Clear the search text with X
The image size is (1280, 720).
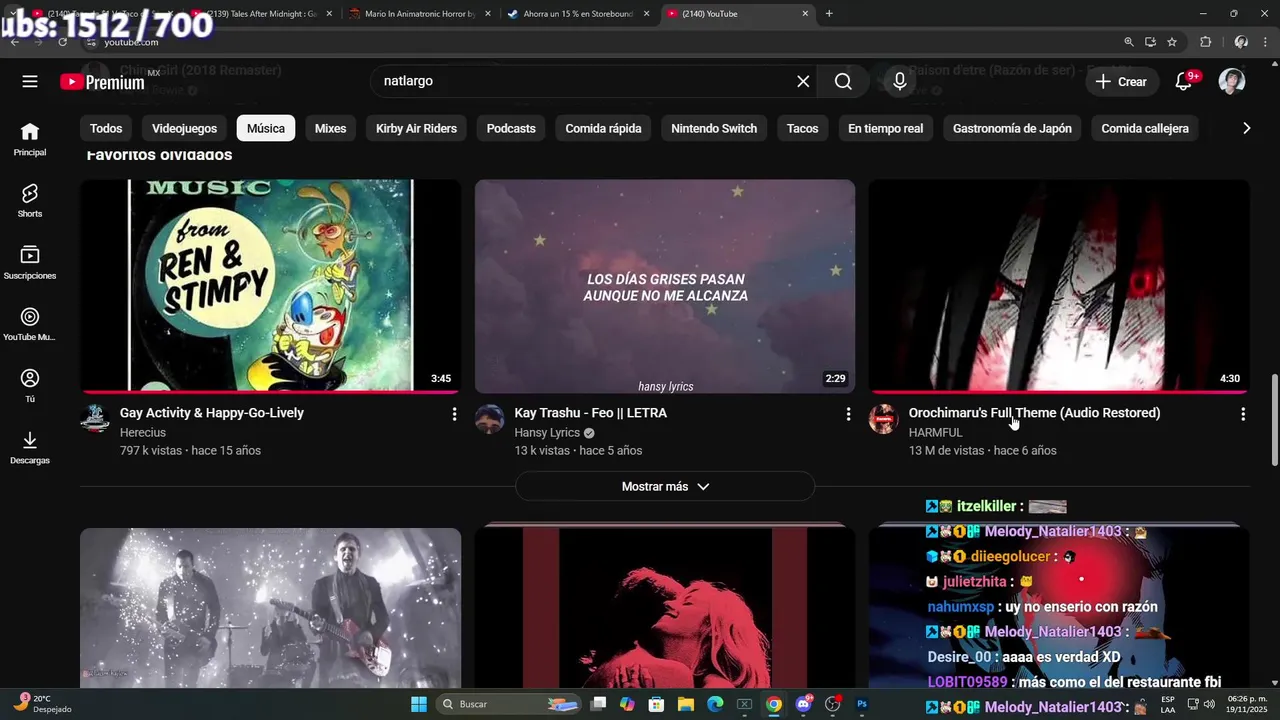(803, 82)
